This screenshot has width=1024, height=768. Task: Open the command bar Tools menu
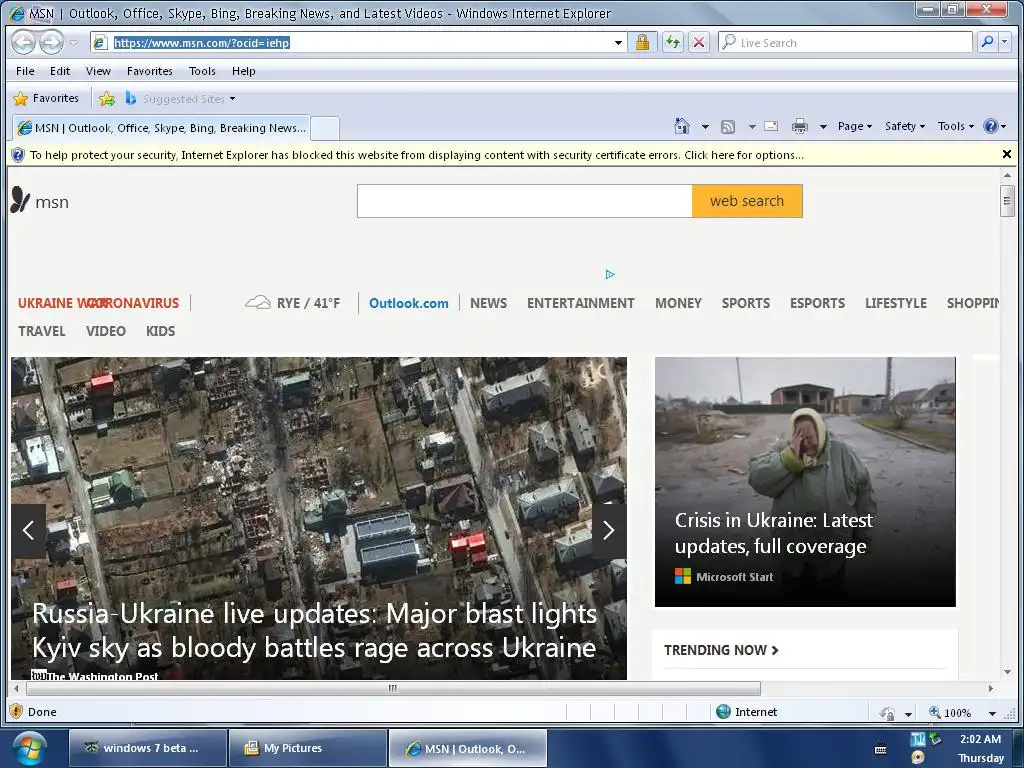click(955, 126)
